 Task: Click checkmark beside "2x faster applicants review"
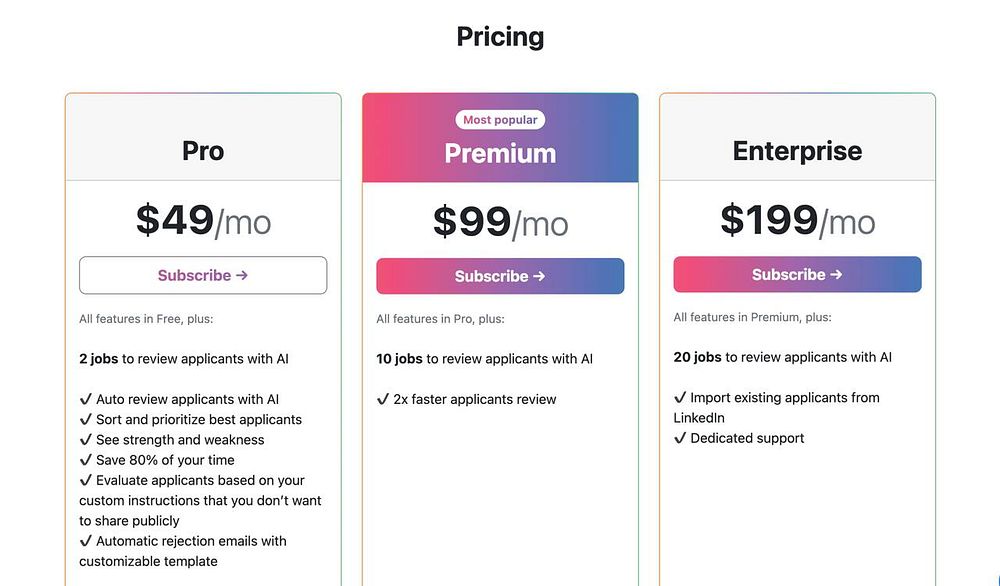pyautogui.click(x=383, y=399)
